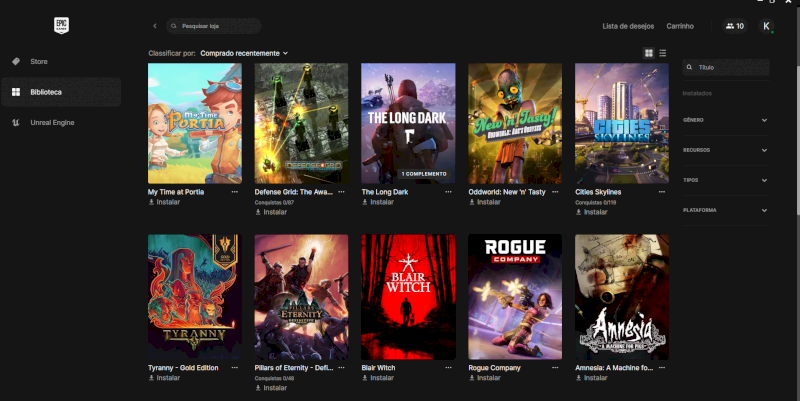The height and width of the screenshot is (401, 800).
Task: Install Amnesia: A Machine for Pigs
Action: pos(591,378)
